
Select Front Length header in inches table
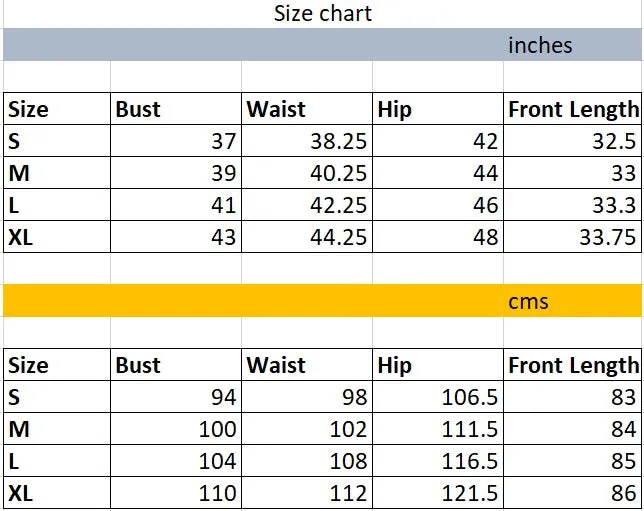[x=573, y=109]
